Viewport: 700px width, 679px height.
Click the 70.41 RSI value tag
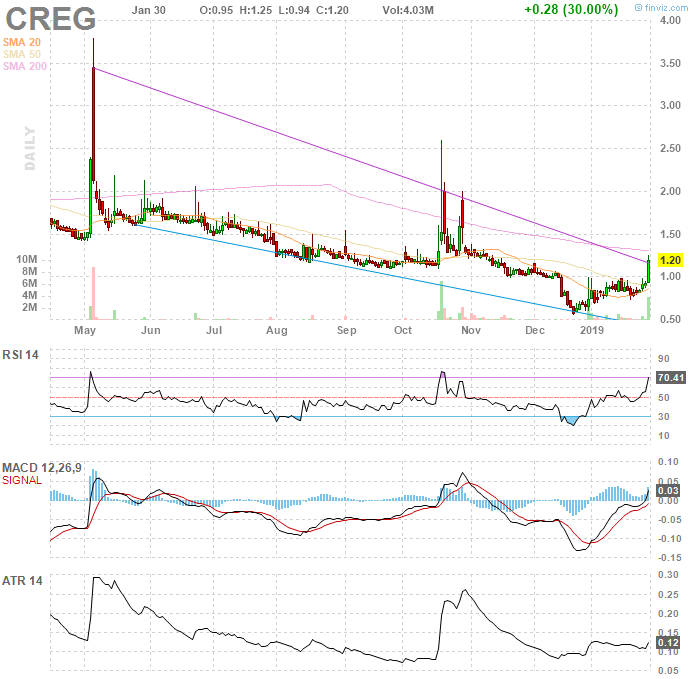pyautogui.click(x=671, y=378)
